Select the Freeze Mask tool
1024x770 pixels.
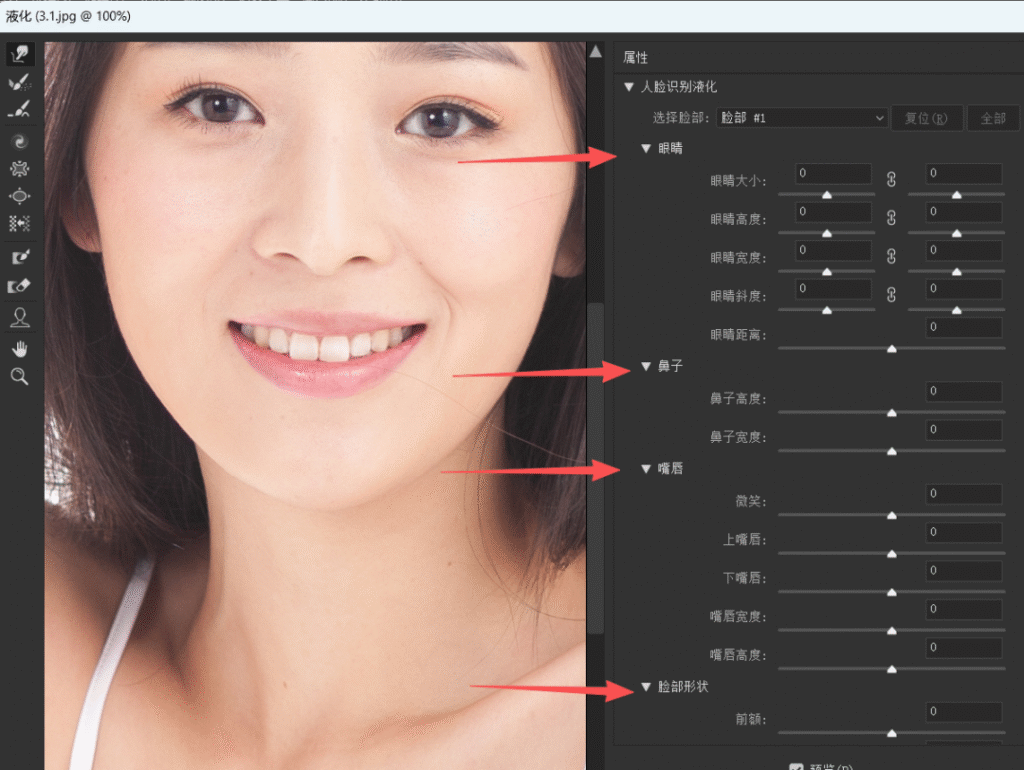[x=20, y=257]
